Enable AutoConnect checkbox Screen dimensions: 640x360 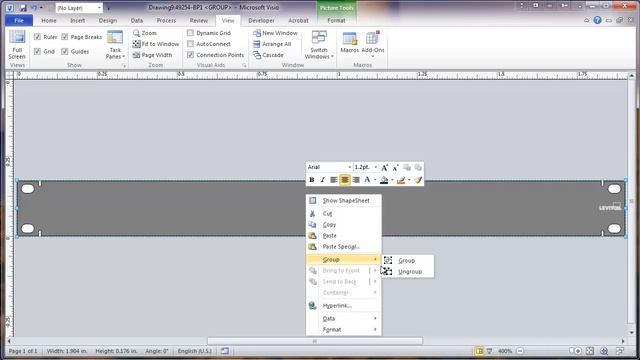(190, 44)
